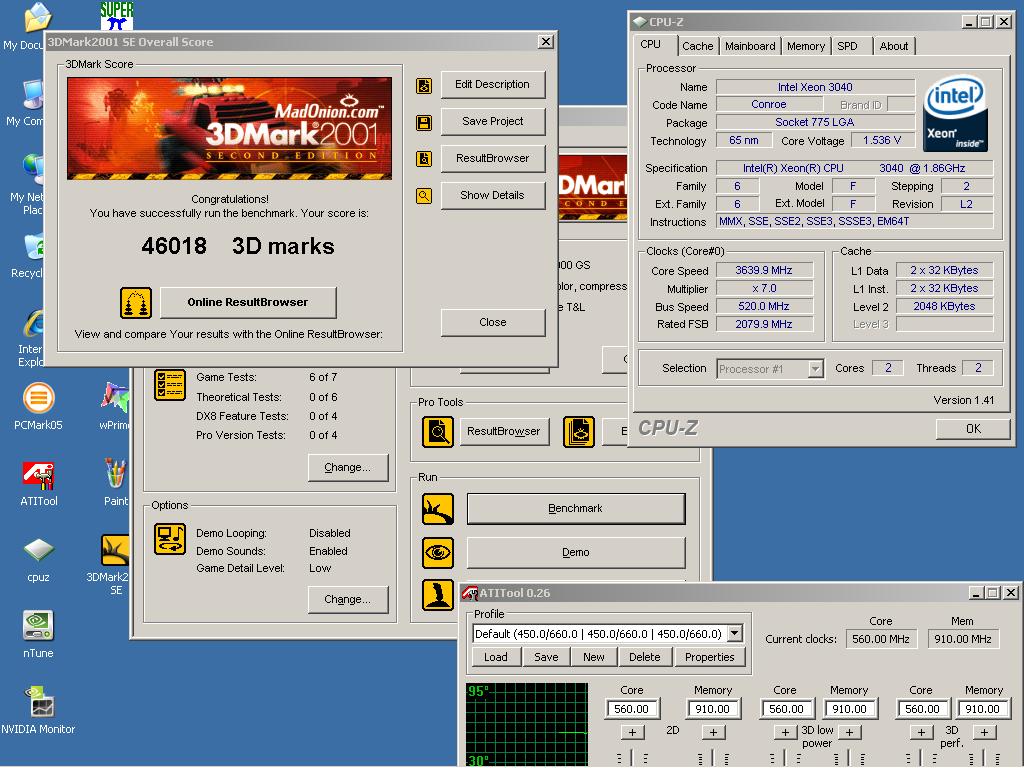Expand the ATITool Profile dropdown

click(x=735, y=634)
